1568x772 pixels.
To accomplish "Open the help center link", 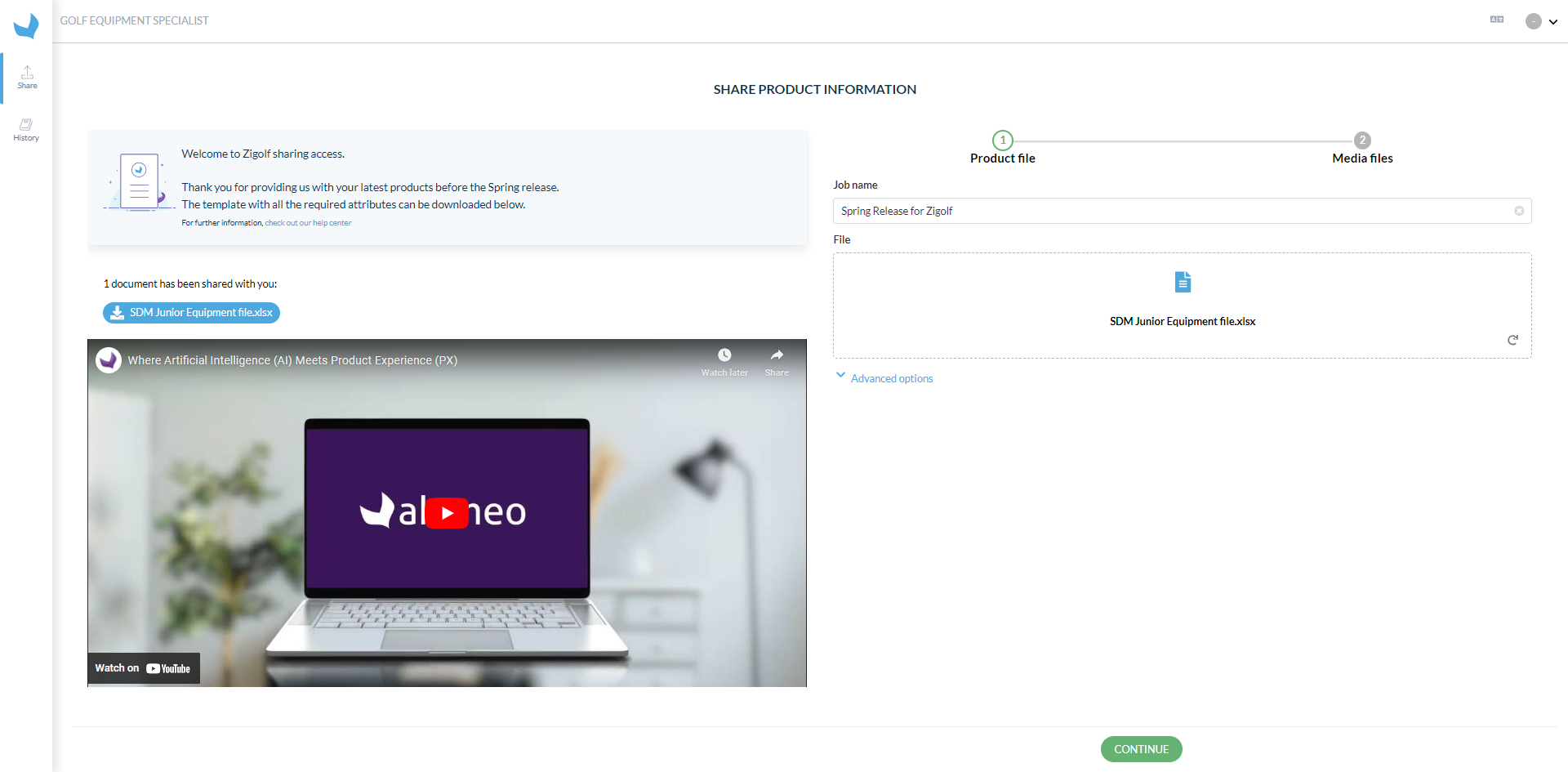I will tap(308, 223).
